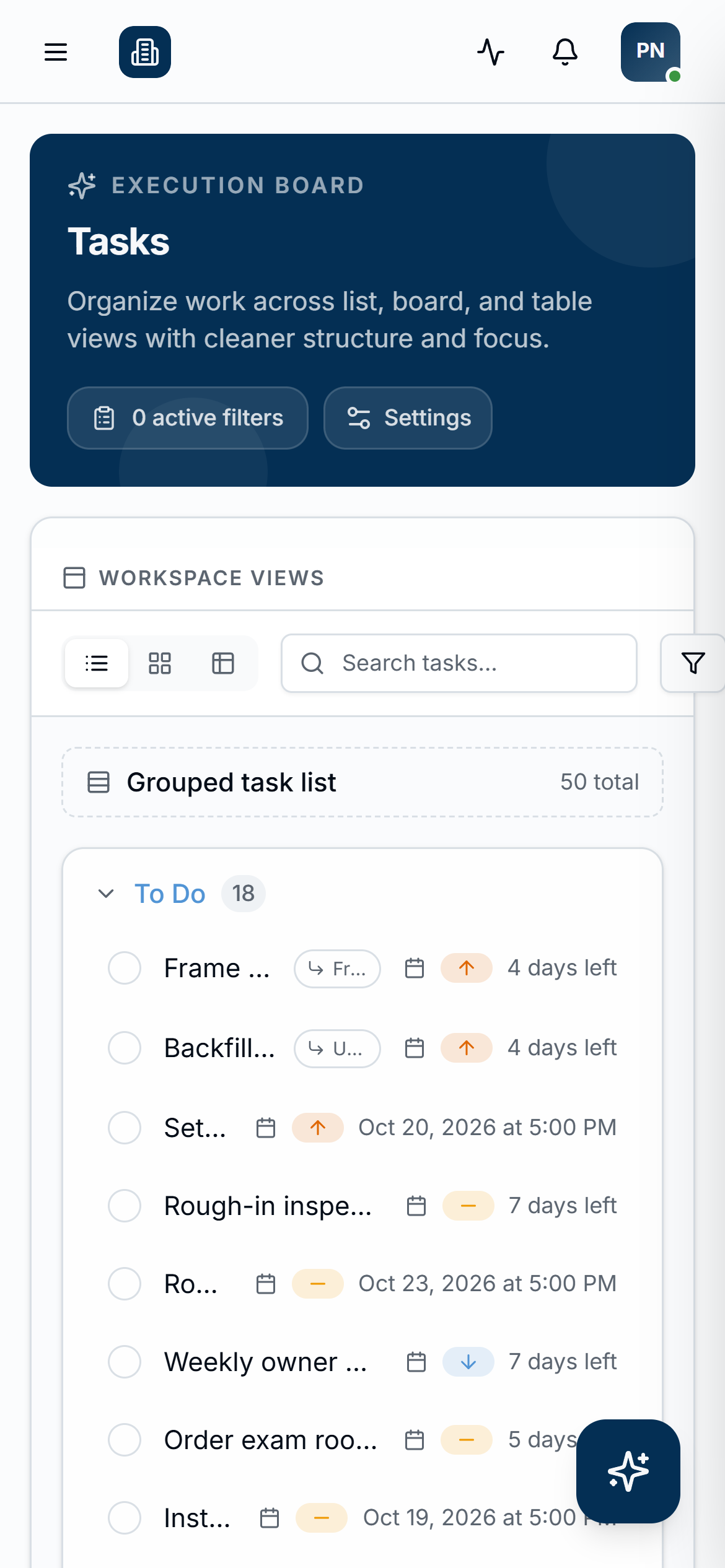Click the To Do group heading
This screenshot has width=725, height=1568.
point(170,894)
